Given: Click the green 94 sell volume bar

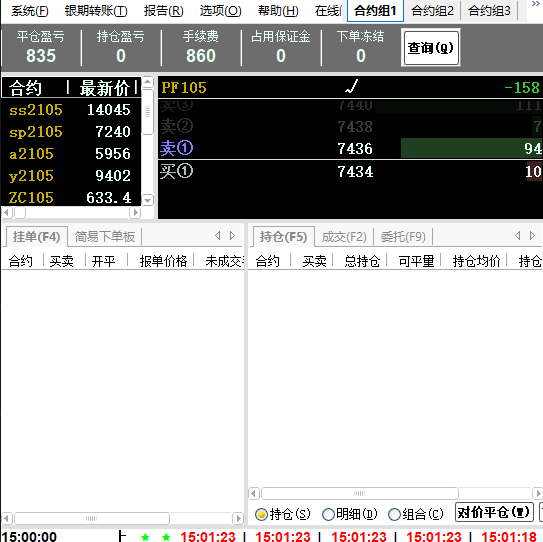Looking at the screenshot, I should click(471, 148).
